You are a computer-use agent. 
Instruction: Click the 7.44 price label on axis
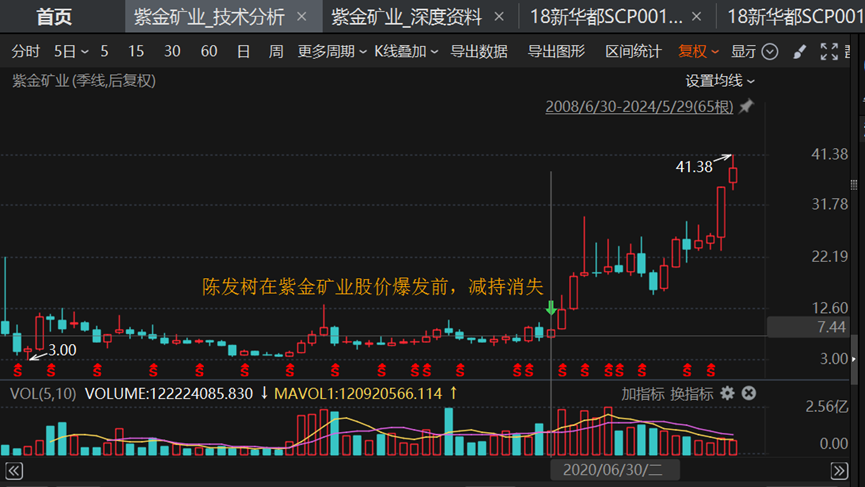point(832,327)
